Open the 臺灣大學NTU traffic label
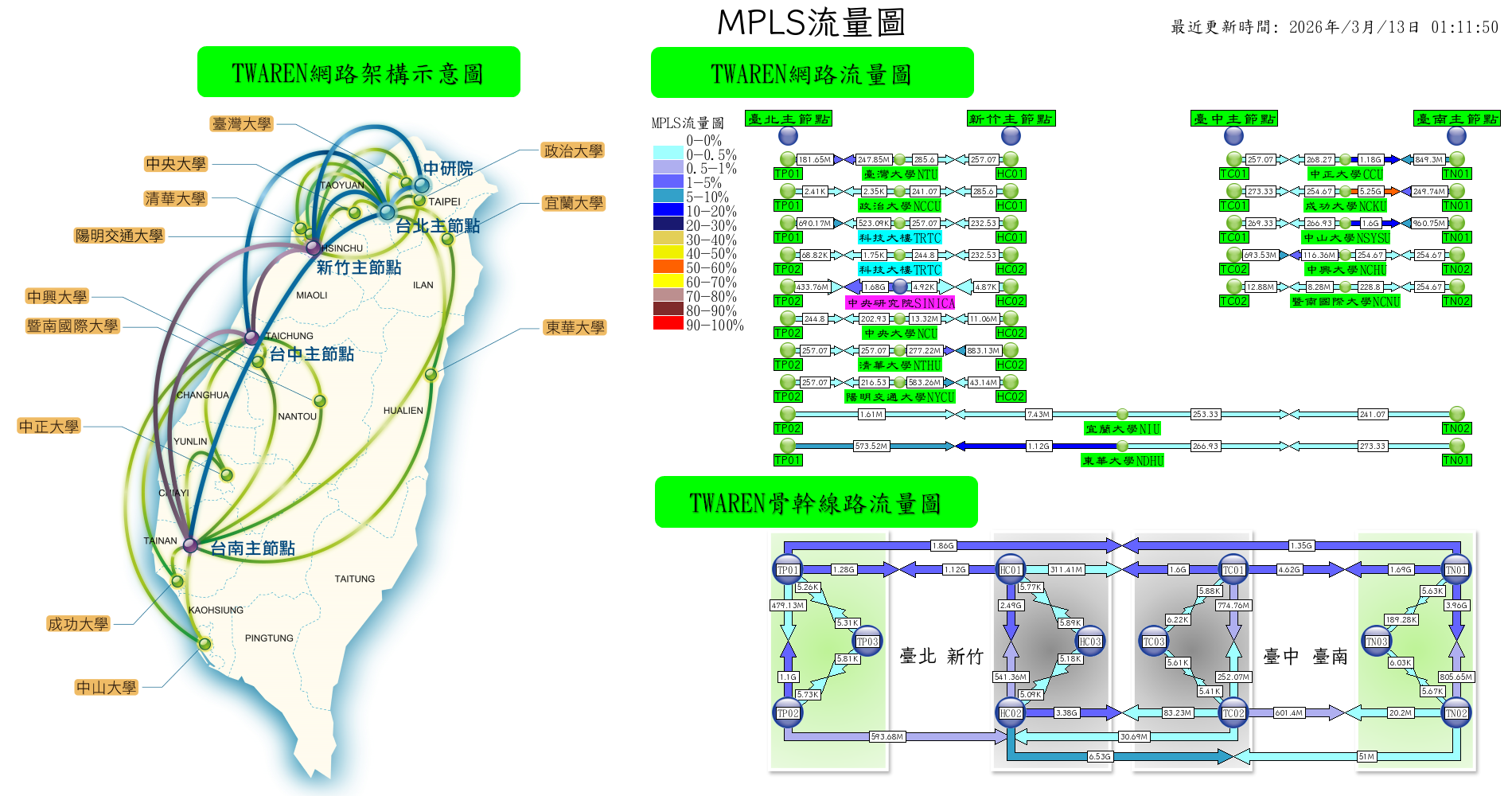This screenshot has height=796, width=1512. point(900,174)
